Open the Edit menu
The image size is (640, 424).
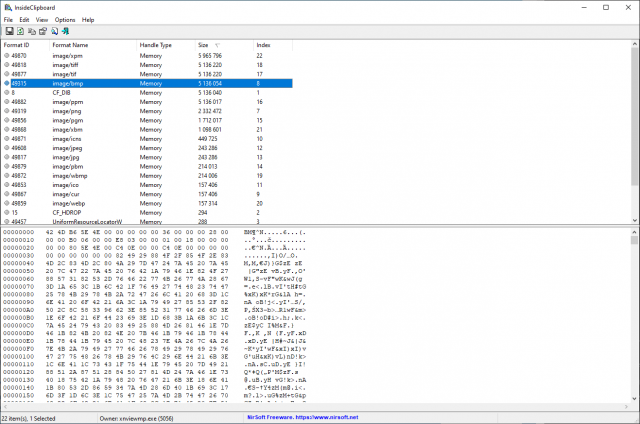[24, 20]
